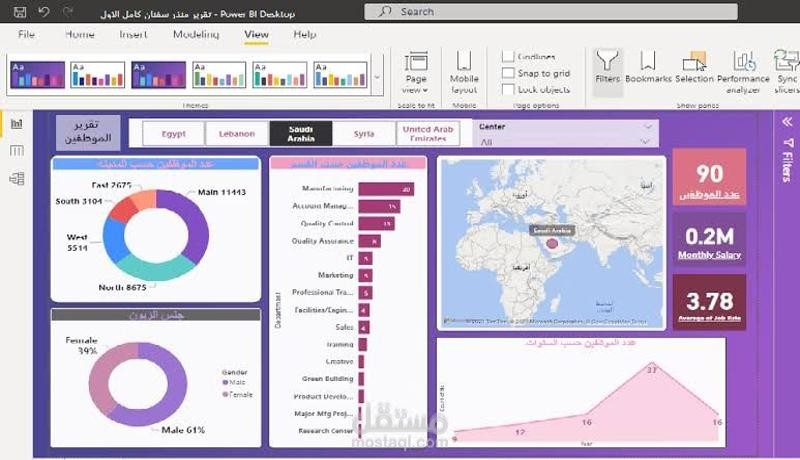Select the Egypt slicer button

point(173,134)
